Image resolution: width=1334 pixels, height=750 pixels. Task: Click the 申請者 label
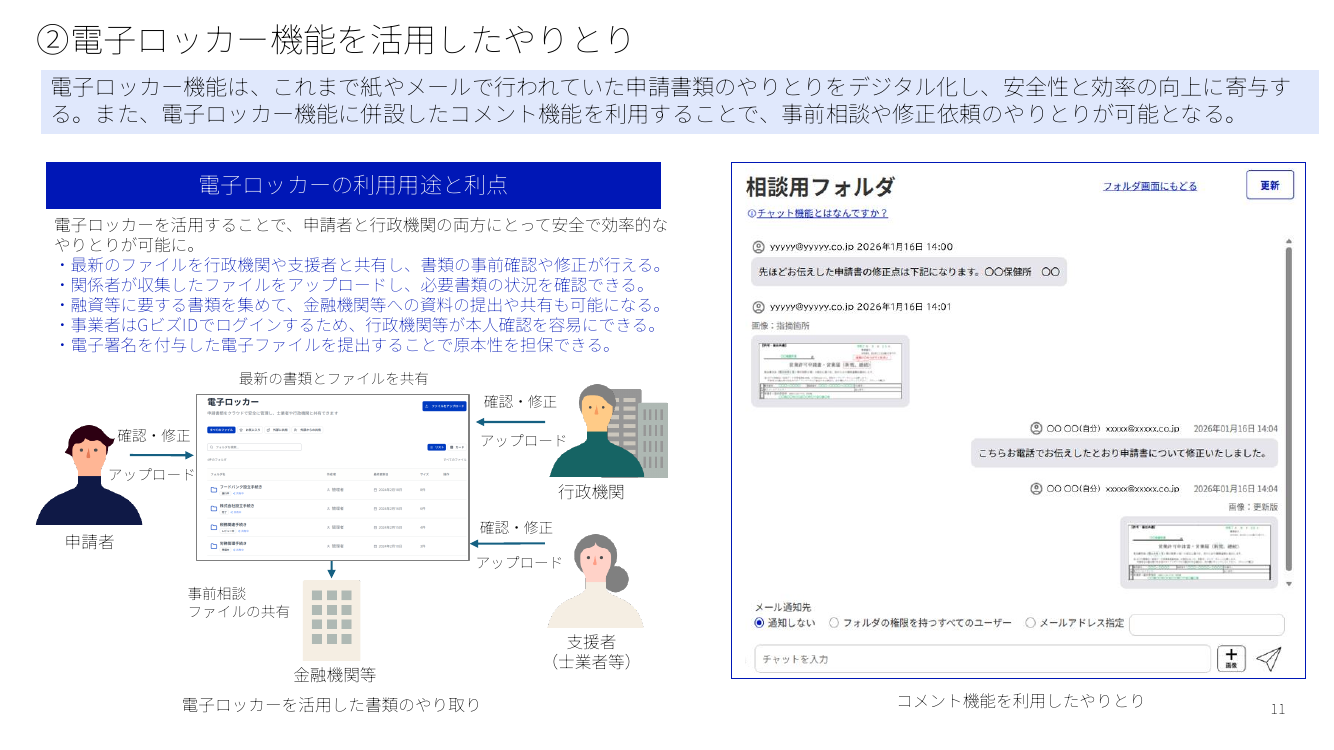coord(89,541)
